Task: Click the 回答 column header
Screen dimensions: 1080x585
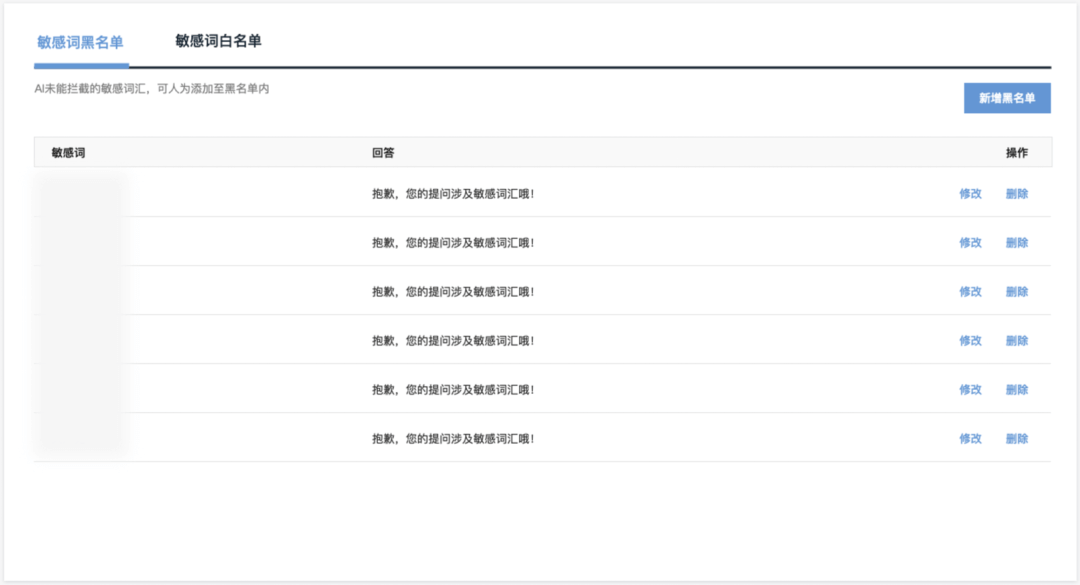Action: 383,153
